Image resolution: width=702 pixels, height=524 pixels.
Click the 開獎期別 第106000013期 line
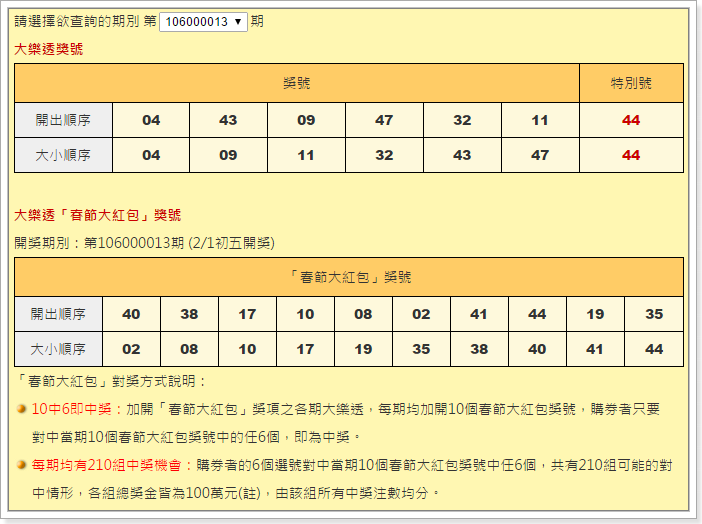[144, 242]
